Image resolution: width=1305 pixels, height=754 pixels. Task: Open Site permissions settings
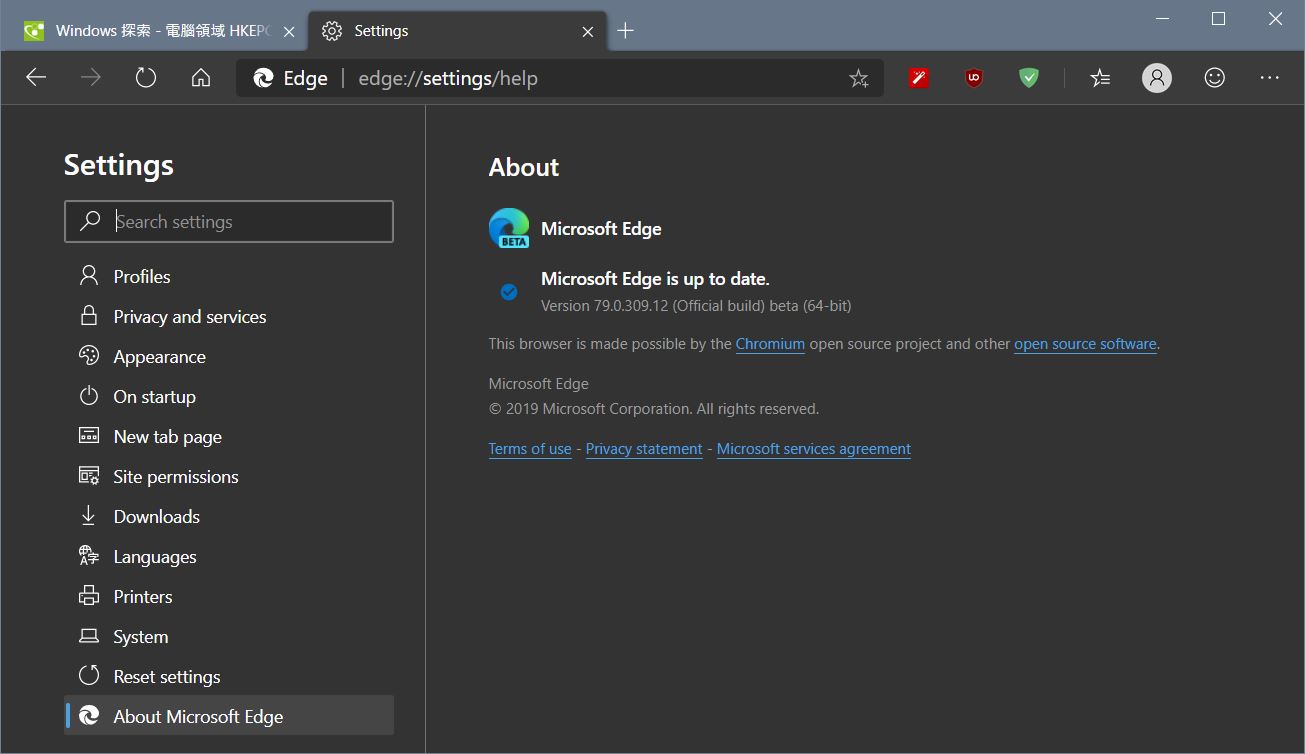click(229, 476)
